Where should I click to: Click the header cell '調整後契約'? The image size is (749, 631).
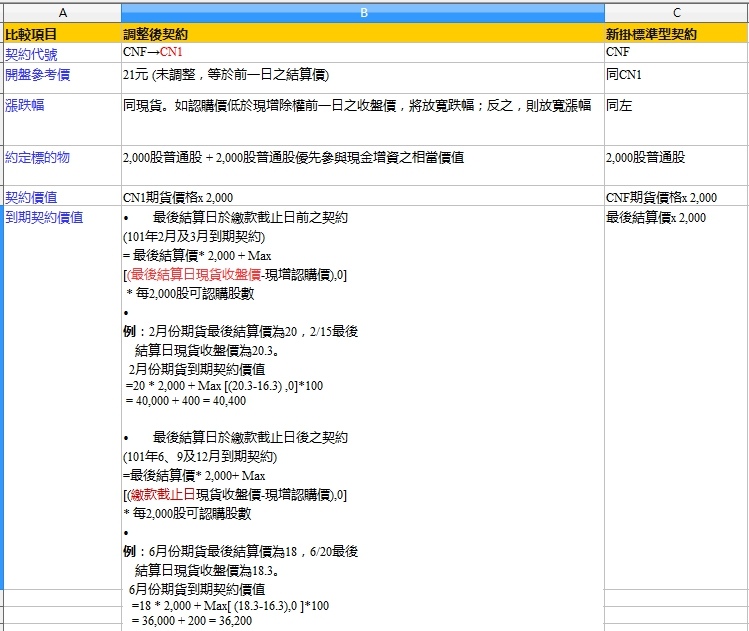(x=363, y=34)
